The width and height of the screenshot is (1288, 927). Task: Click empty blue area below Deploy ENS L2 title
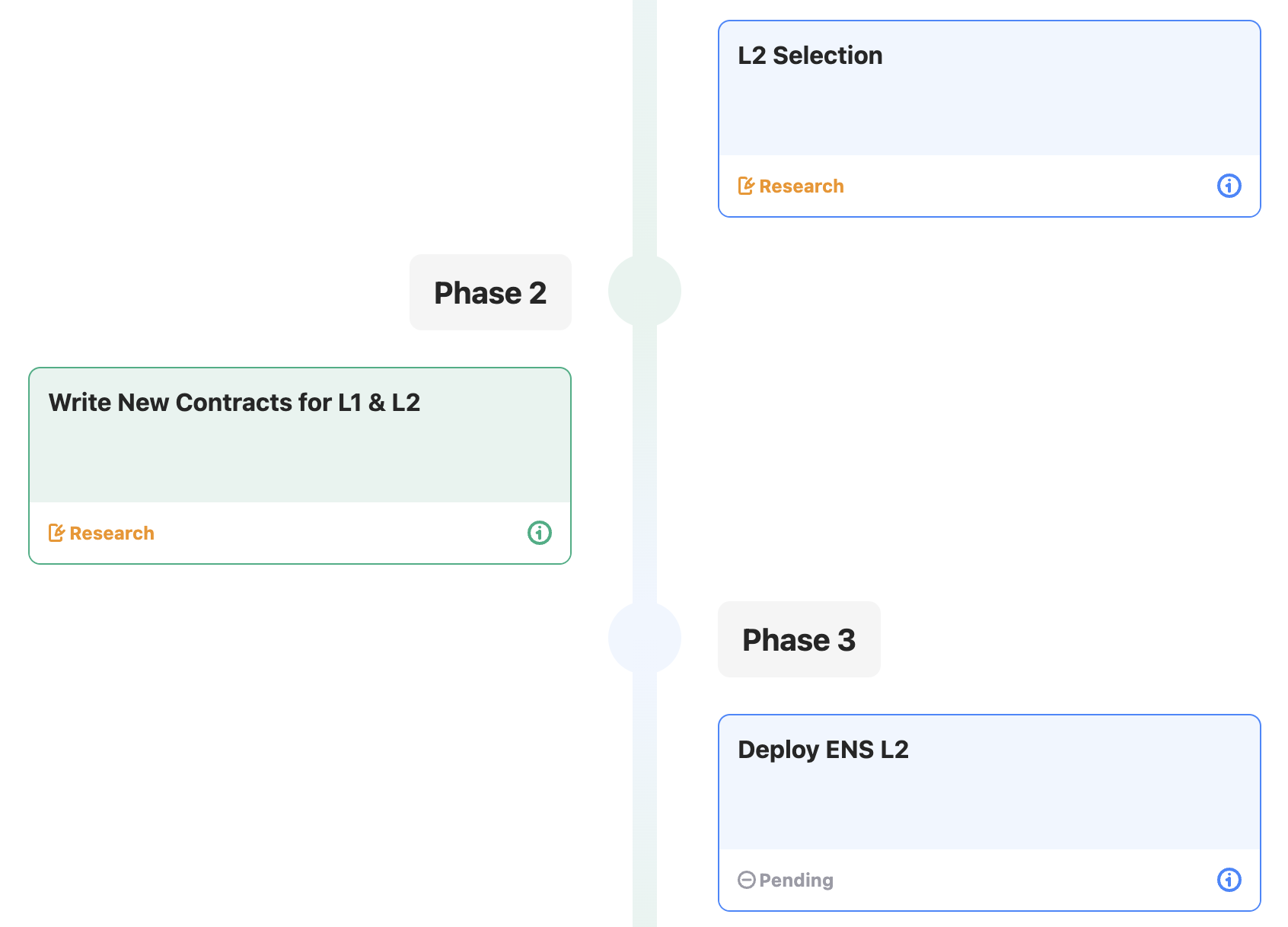tap(988, 807)
